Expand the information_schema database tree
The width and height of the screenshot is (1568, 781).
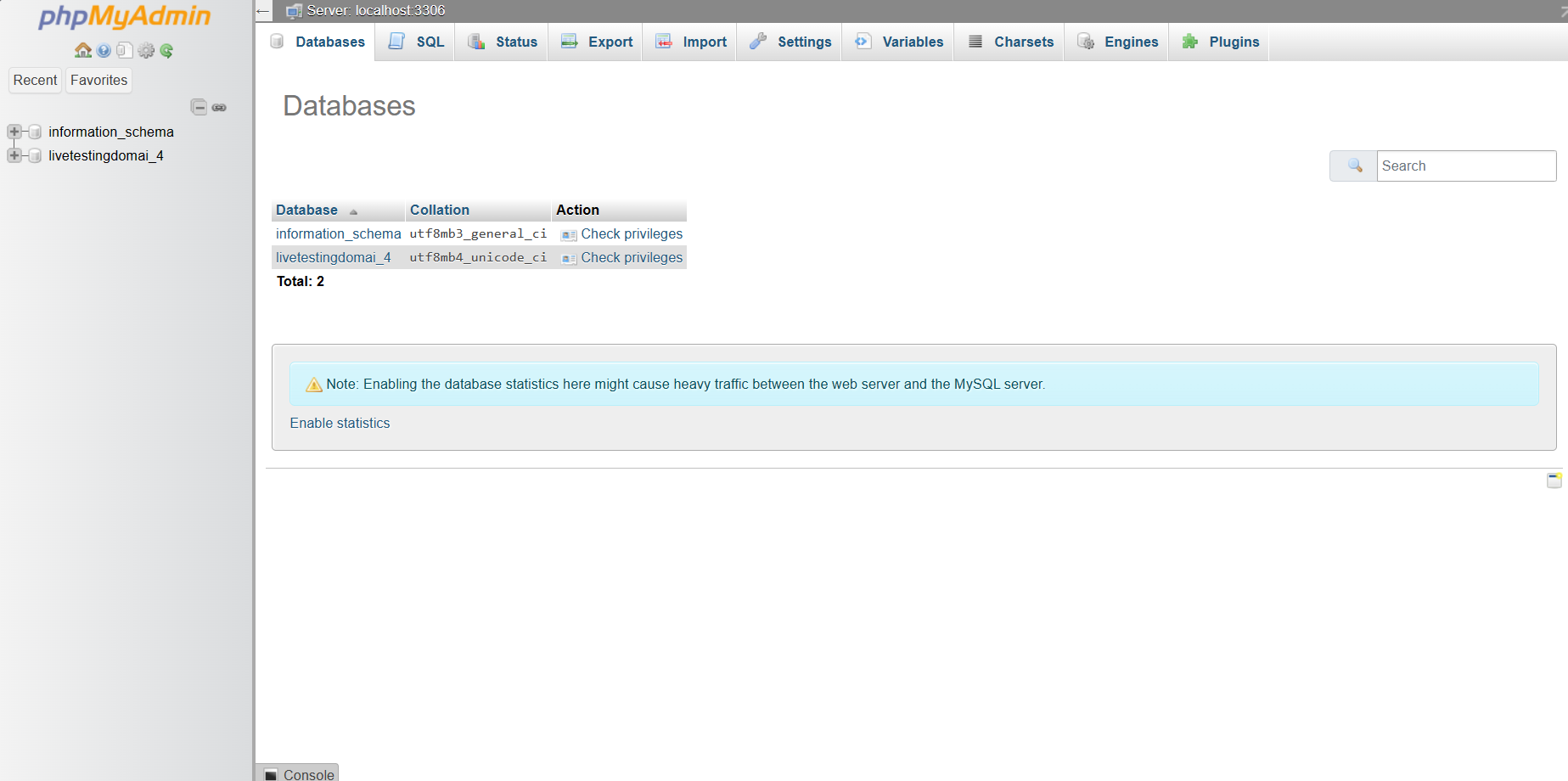point(14,132)
